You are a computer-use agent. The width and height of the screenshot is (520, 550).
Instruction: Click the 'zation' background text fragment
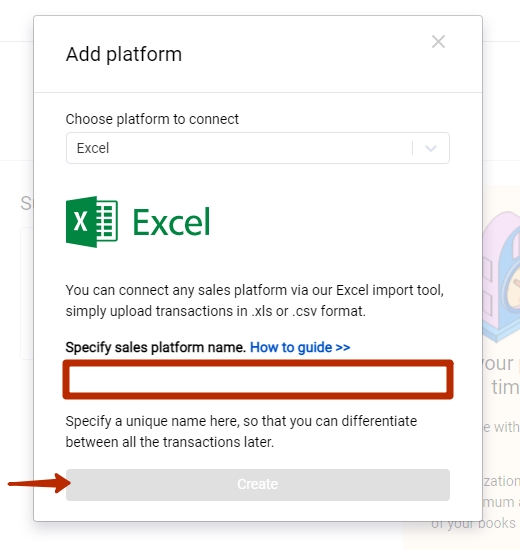coord(501,481)
